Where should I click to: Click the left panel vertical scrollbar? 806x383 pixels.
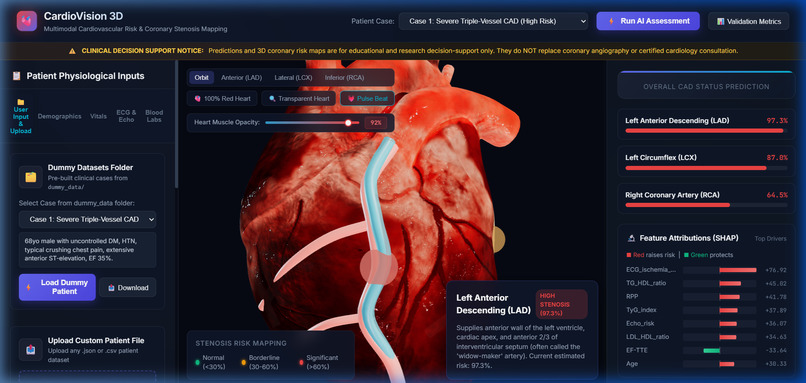177,123
